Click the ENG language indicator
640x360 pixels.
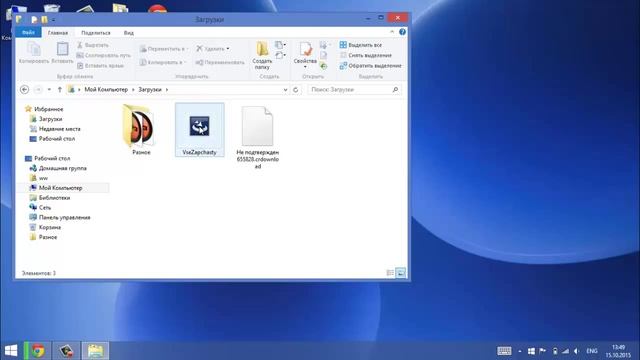(x=592, y=351)
